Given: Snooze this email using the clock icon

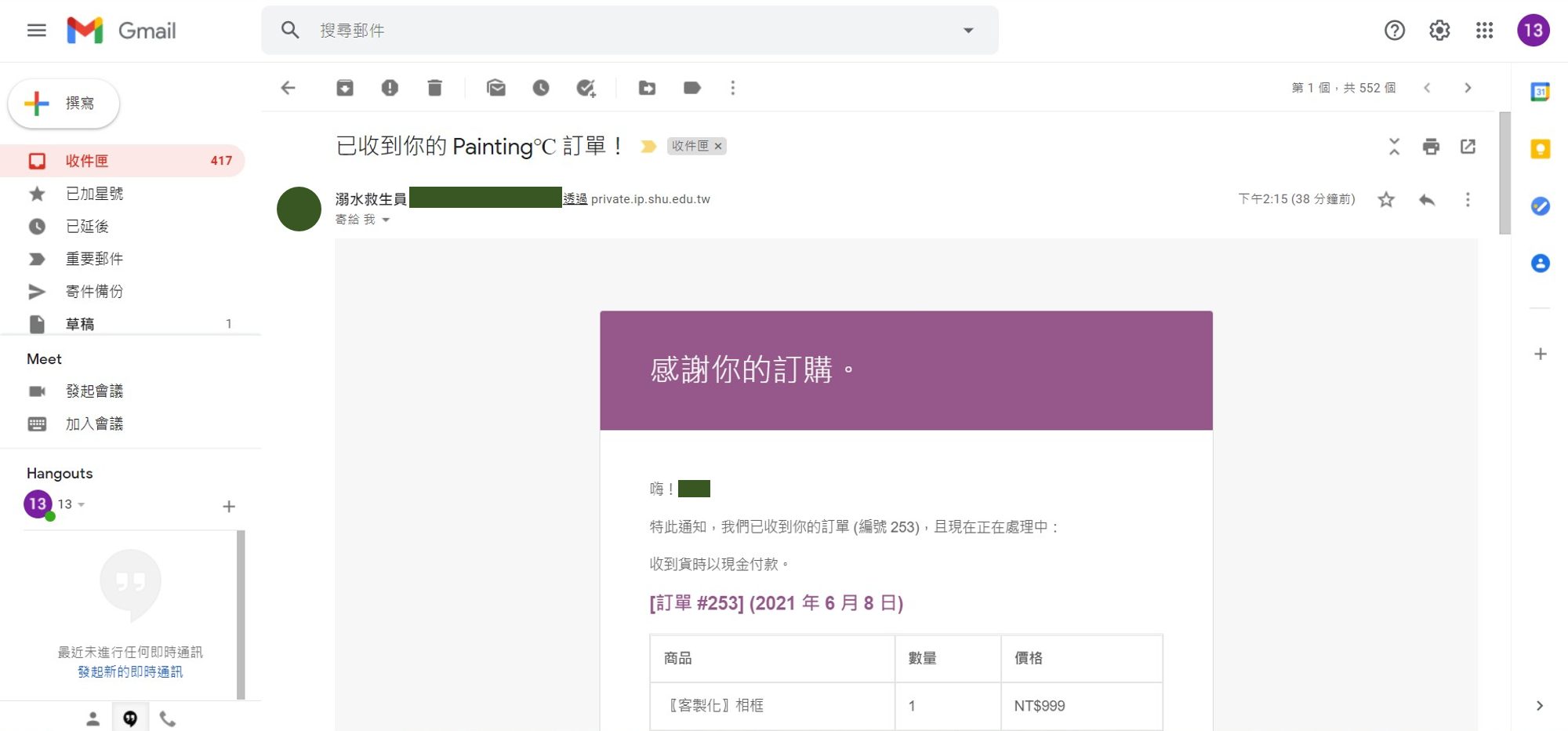Looking at the screenshot, I should (x=541, y=88).
